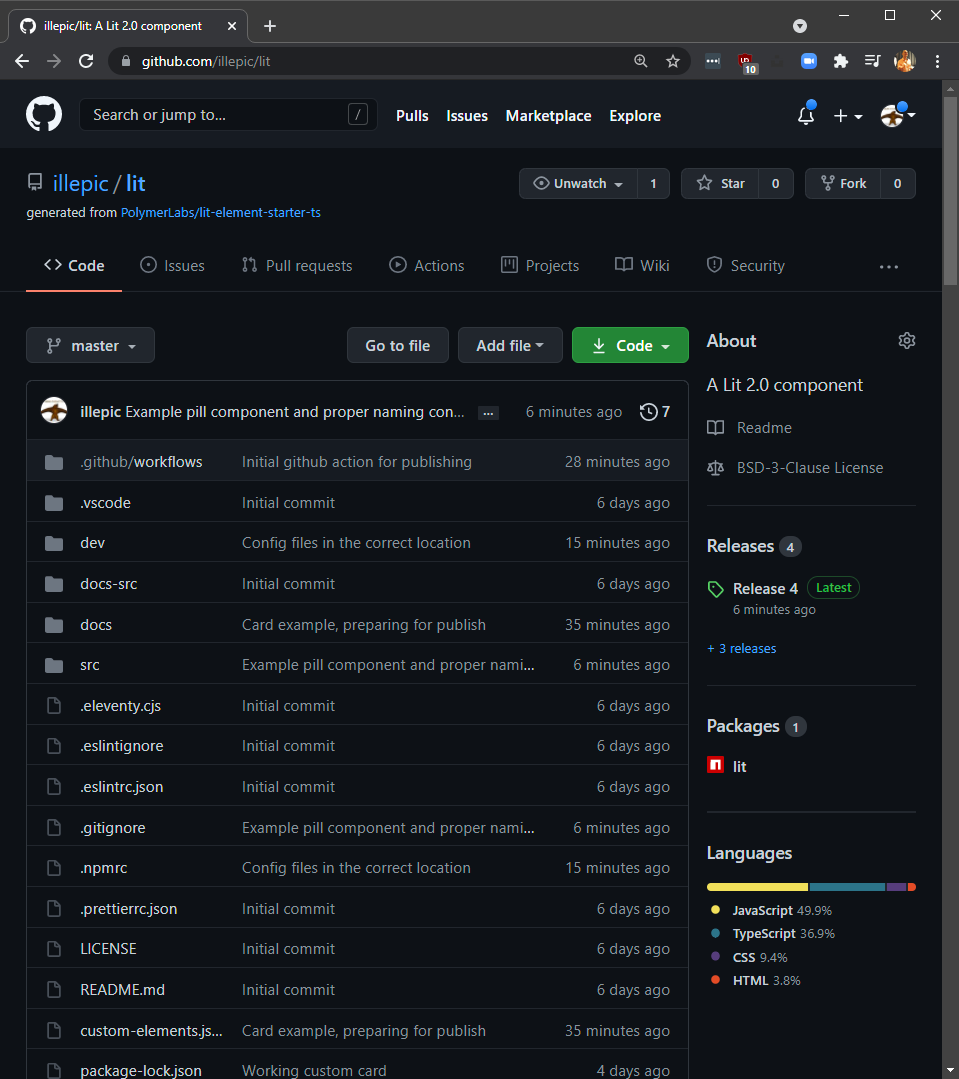This screenshot has width=959, height=1079.
Task: Click the npm package icon for lit
Action: click(715, 765)
